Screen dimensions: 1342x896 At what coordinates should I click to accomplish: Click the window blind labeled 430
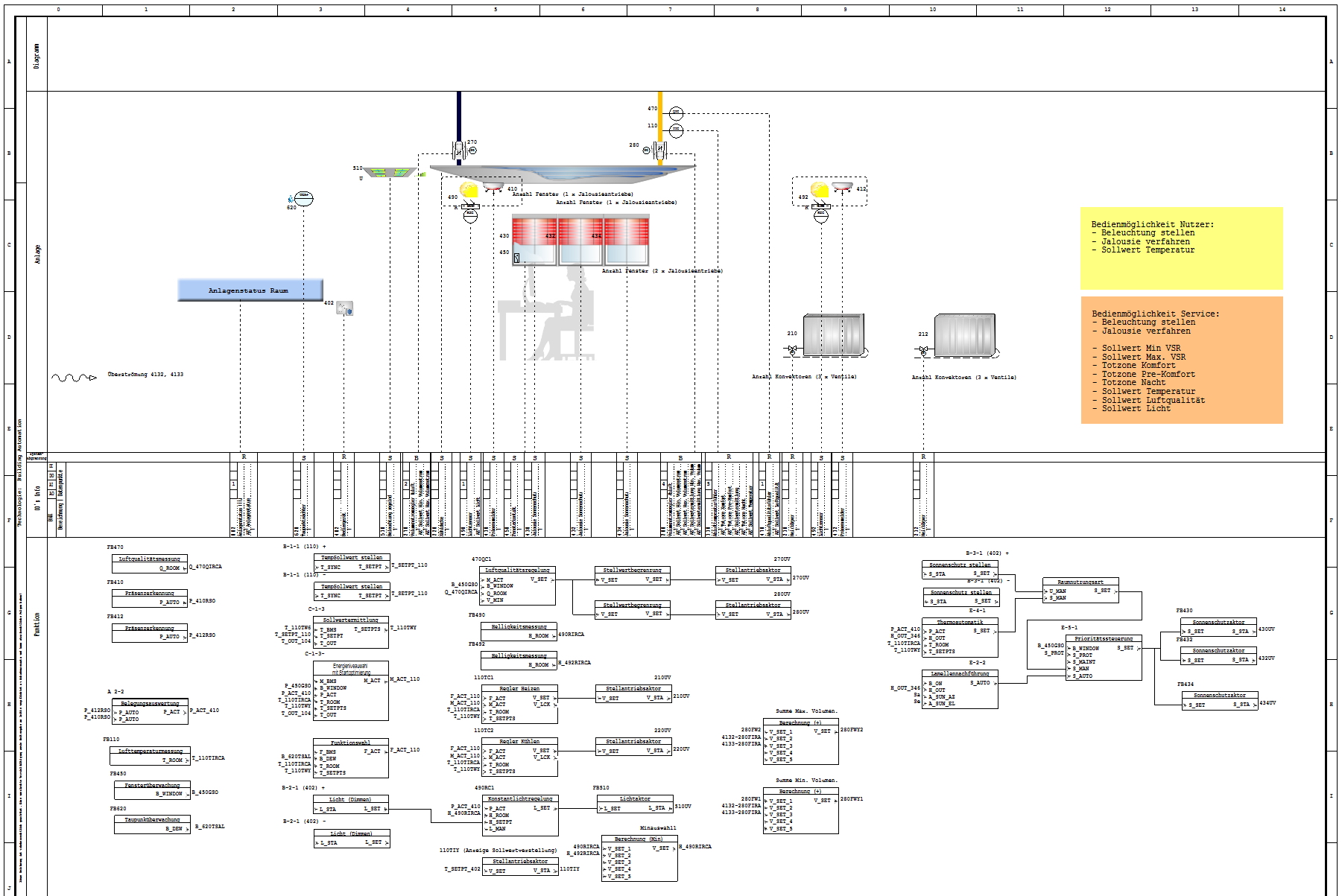pyautogui.click(x=534, y=241)
